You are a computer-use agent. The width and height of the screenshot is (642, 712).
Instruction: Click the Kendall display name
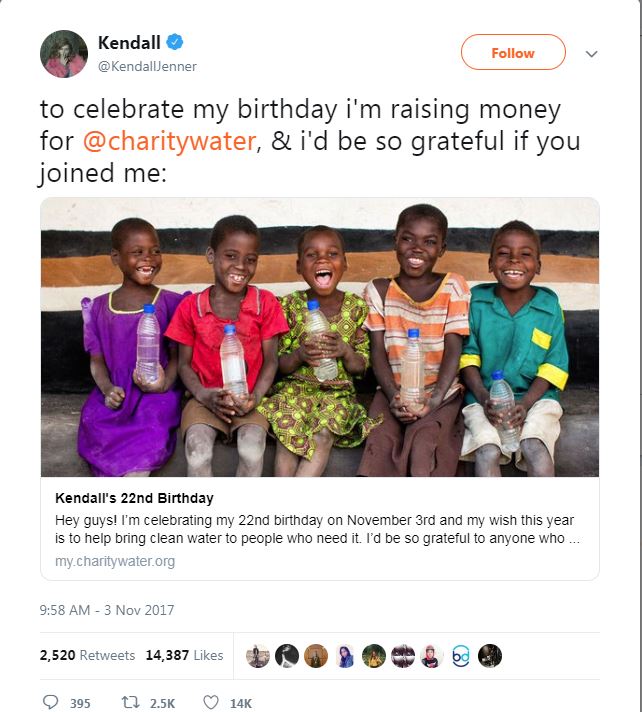click(x=129, y=42)
